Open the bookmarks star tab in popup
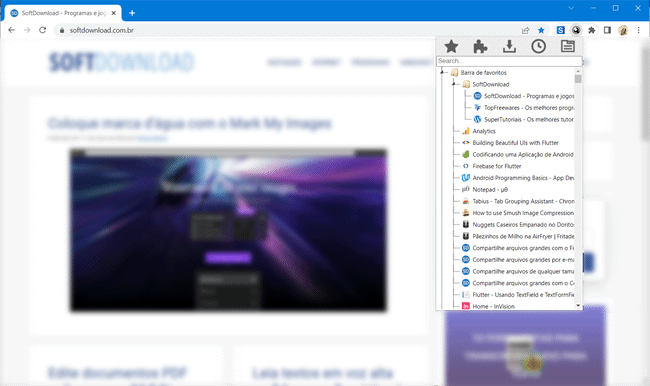The height and width of the screenshot is (386, 650). (x=451, y=46)
